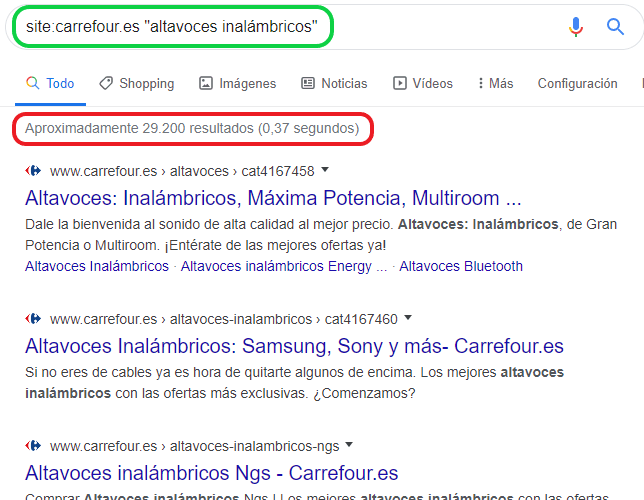Click URL breadcrumb 'altavoces-inalambricos › cat4167460'
Screen dimensions: 644x500
[284, 319]
